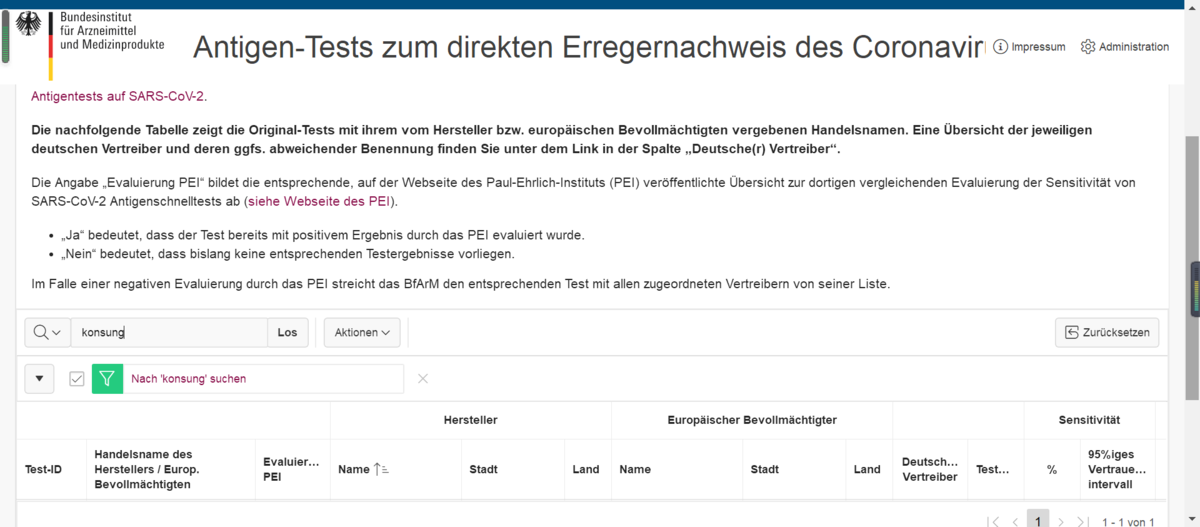Open search column selector magnifier dropdown
The height and width of the screenshot is (527, 1200).
(x=47, y=332)
